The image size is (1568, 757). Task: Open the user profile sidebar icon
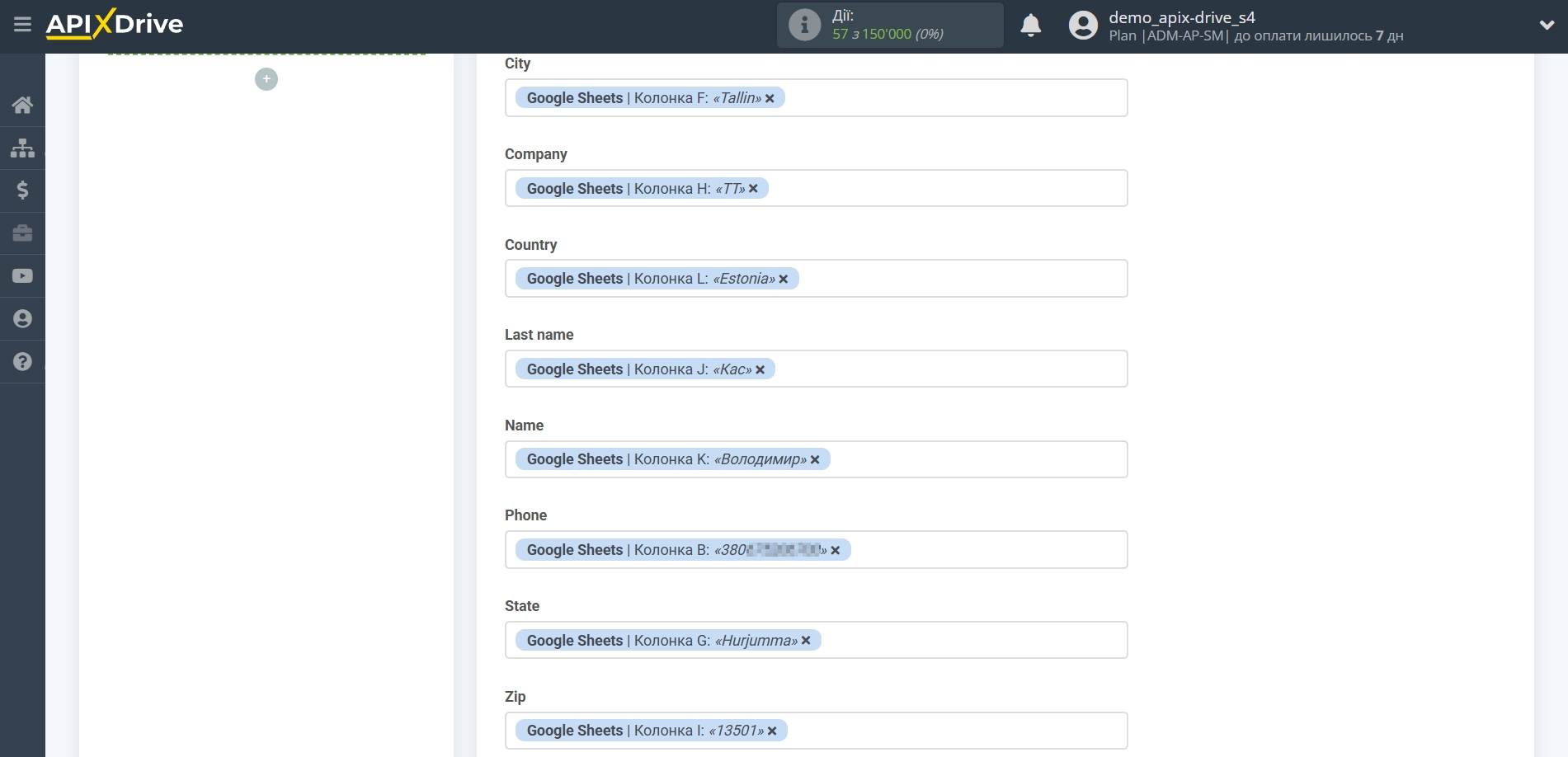22,319
